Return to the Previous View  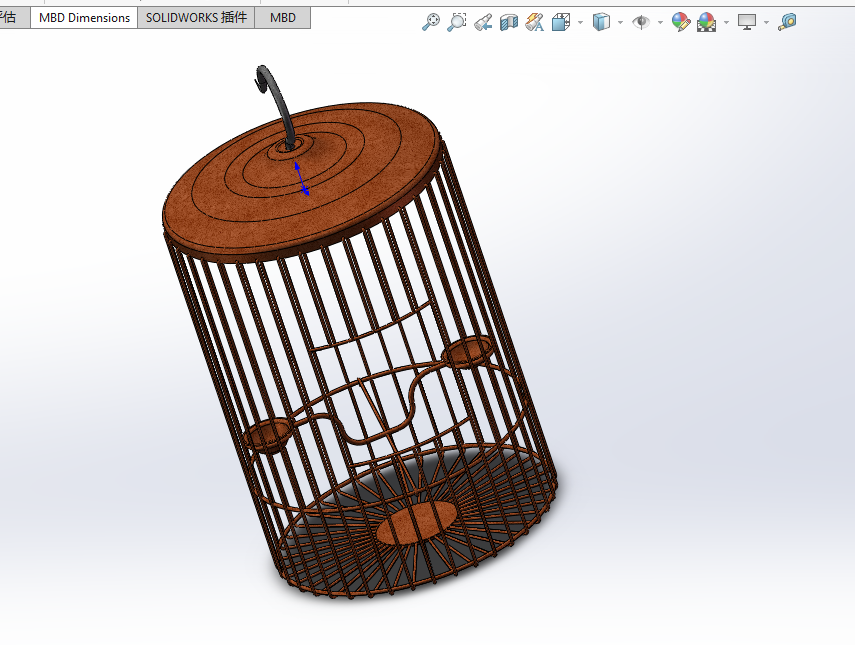(x=483, y=21)
